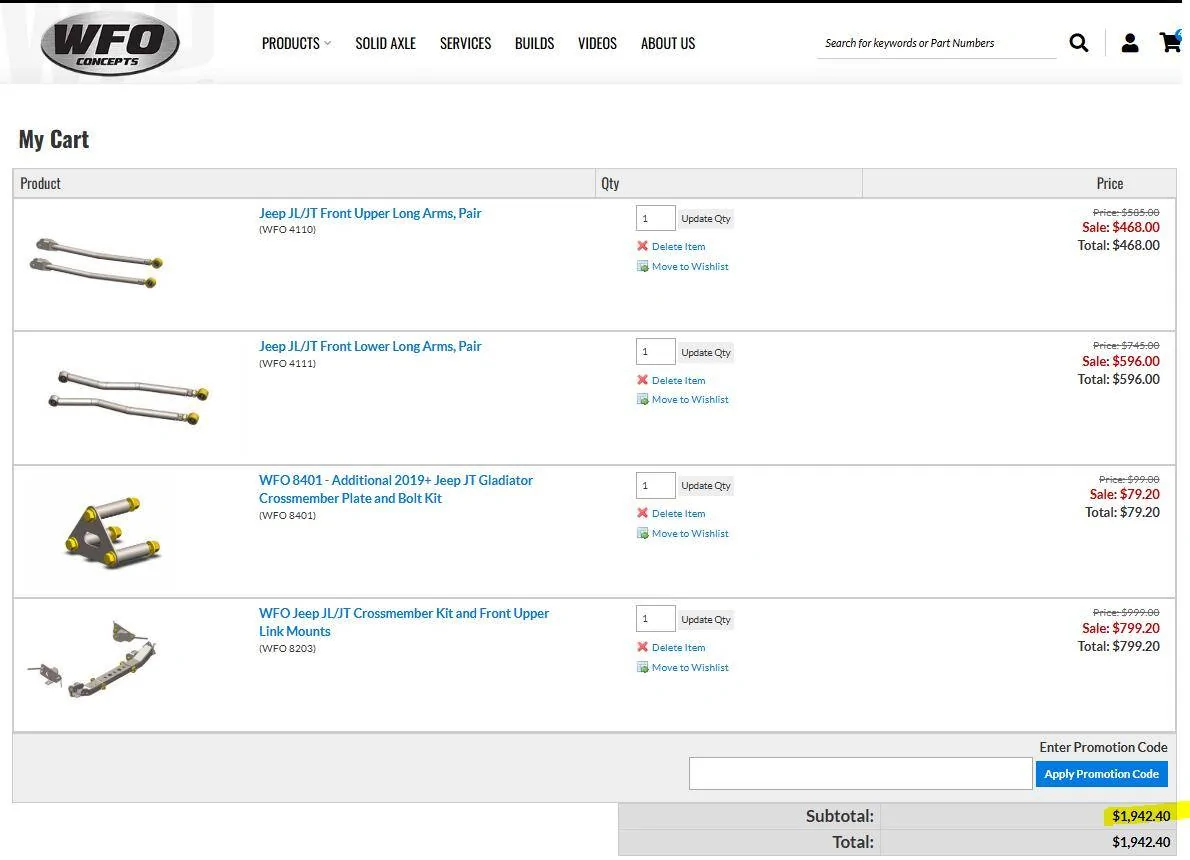
Task: Click the (WFO 4111) part number text
Action: point(287,363)
